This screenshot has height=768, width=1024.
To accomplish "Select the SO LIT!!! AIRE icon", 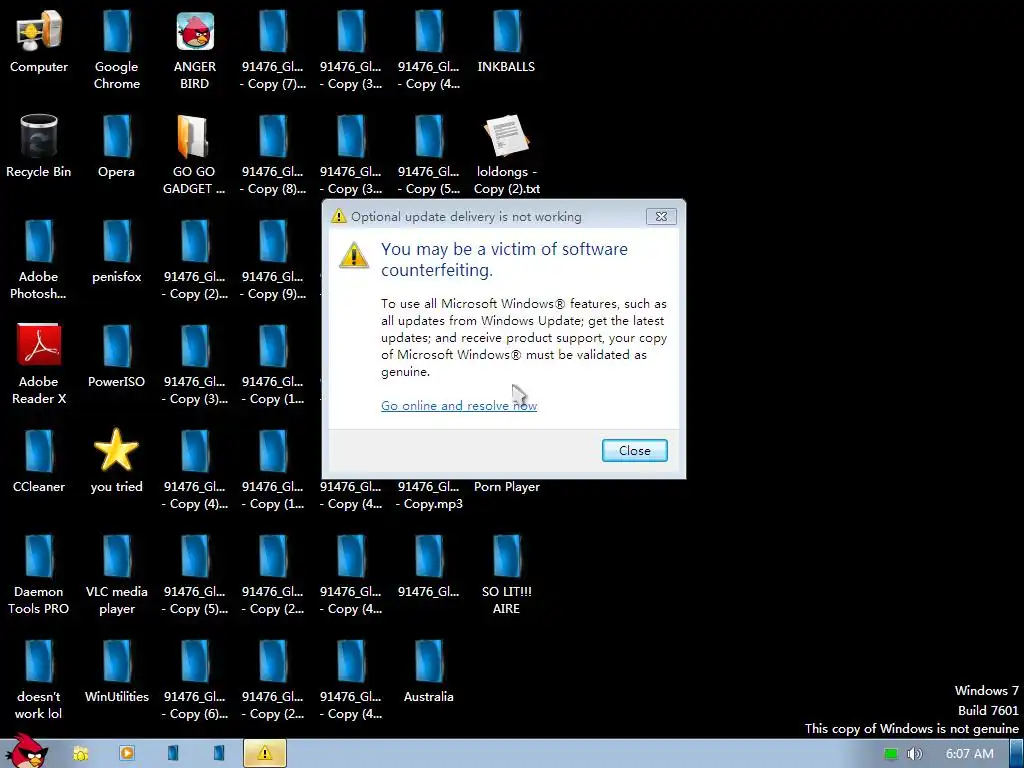I will tap(506, 575).
